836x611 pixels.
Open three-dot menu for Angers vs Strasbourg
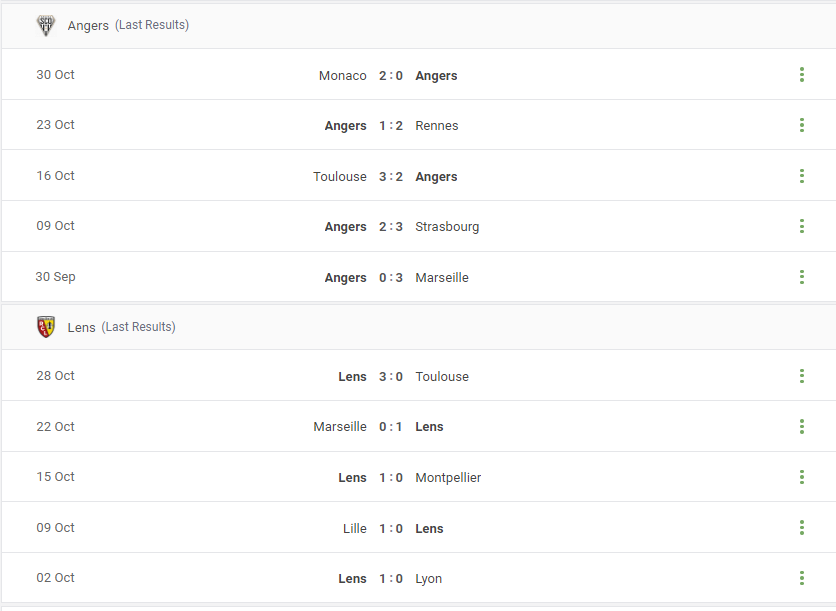click(x=801, y=226)
